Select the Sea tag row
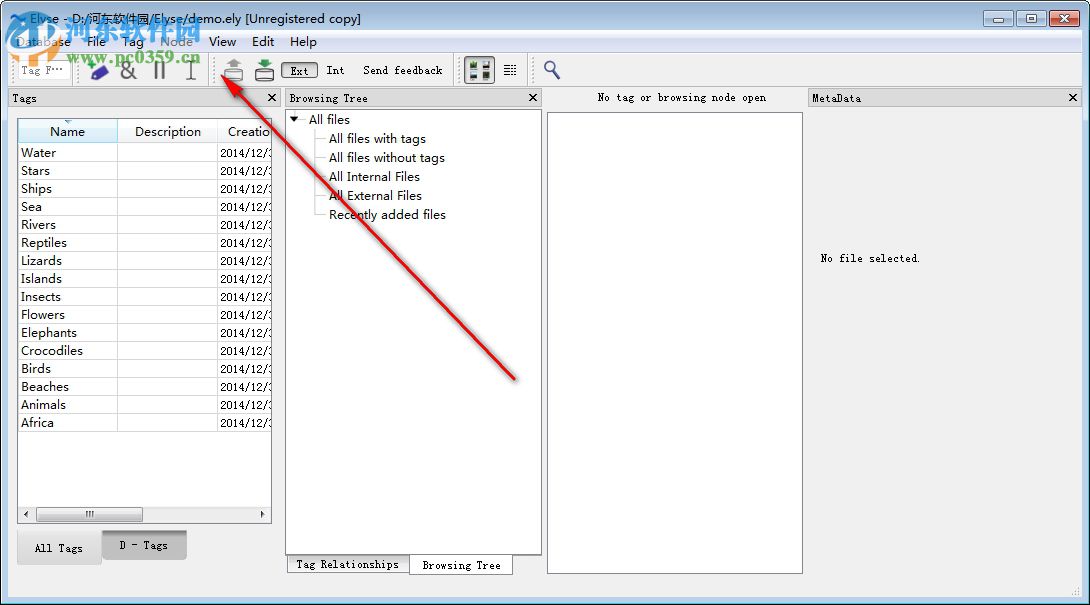This screenshot has height=605, width=1090. (x=145, y=207)
